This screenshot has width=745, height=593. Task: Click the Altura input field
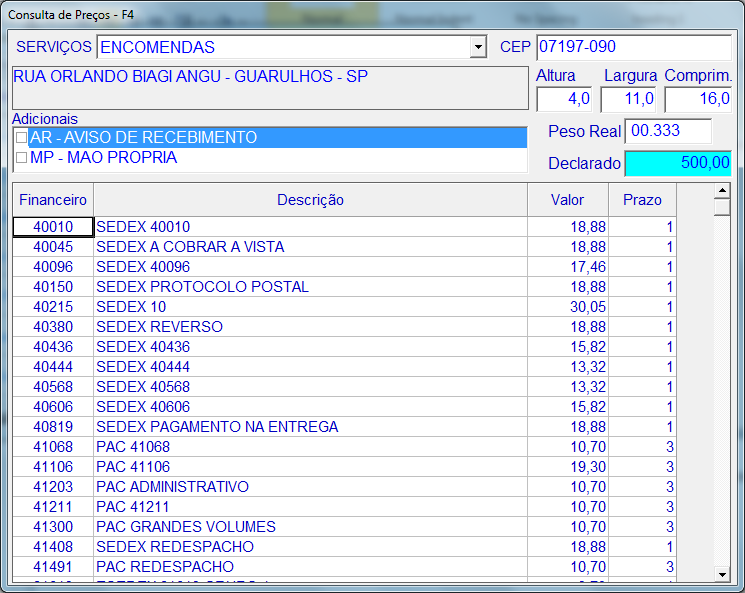tap(564, 99)
